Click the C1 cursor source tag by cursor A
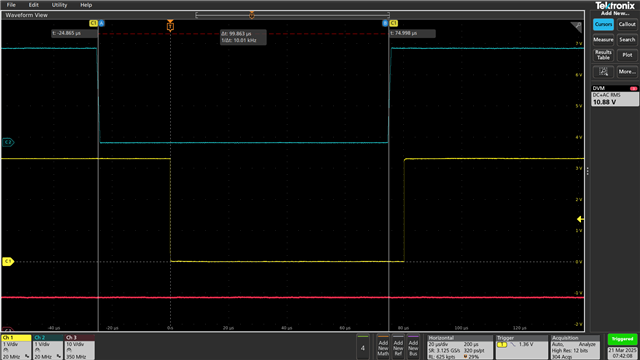Image resolution: width=640 pixels, height=360 pixels. click(93, 23)
